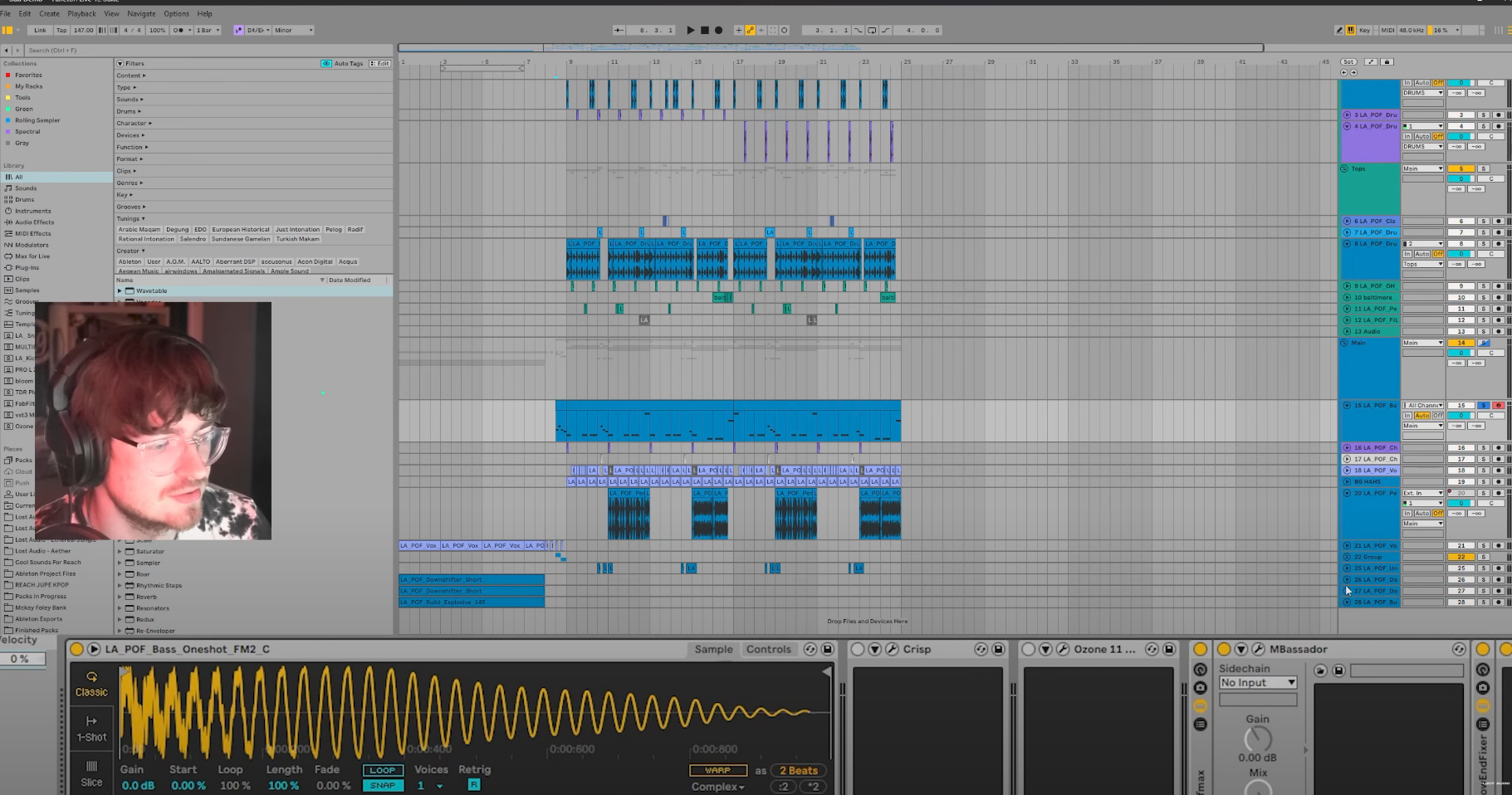Toggle the arrangement lock icon
Screen dimensions: 1512x795
click(1387, 61)
